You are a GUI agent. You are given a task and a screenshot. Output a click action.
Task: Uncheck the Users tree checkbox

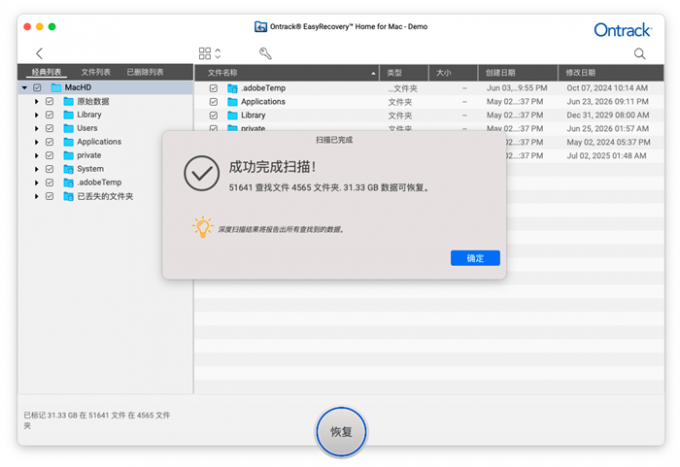[49, 128]
